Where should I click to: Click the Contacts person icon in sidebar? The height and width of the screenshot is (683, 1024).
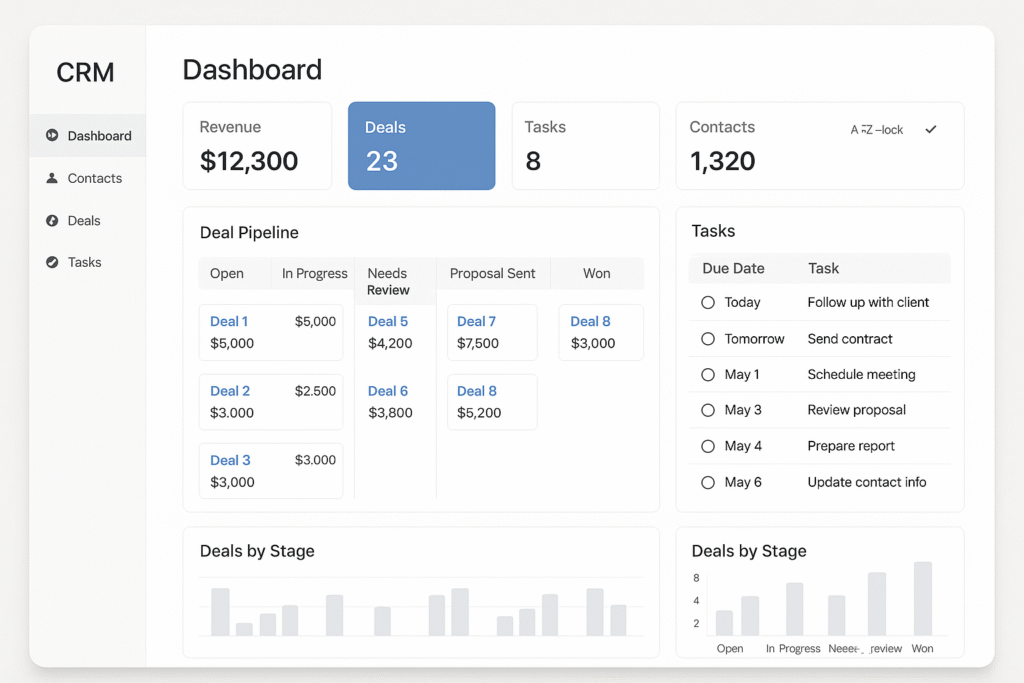(x=52, y=178)
